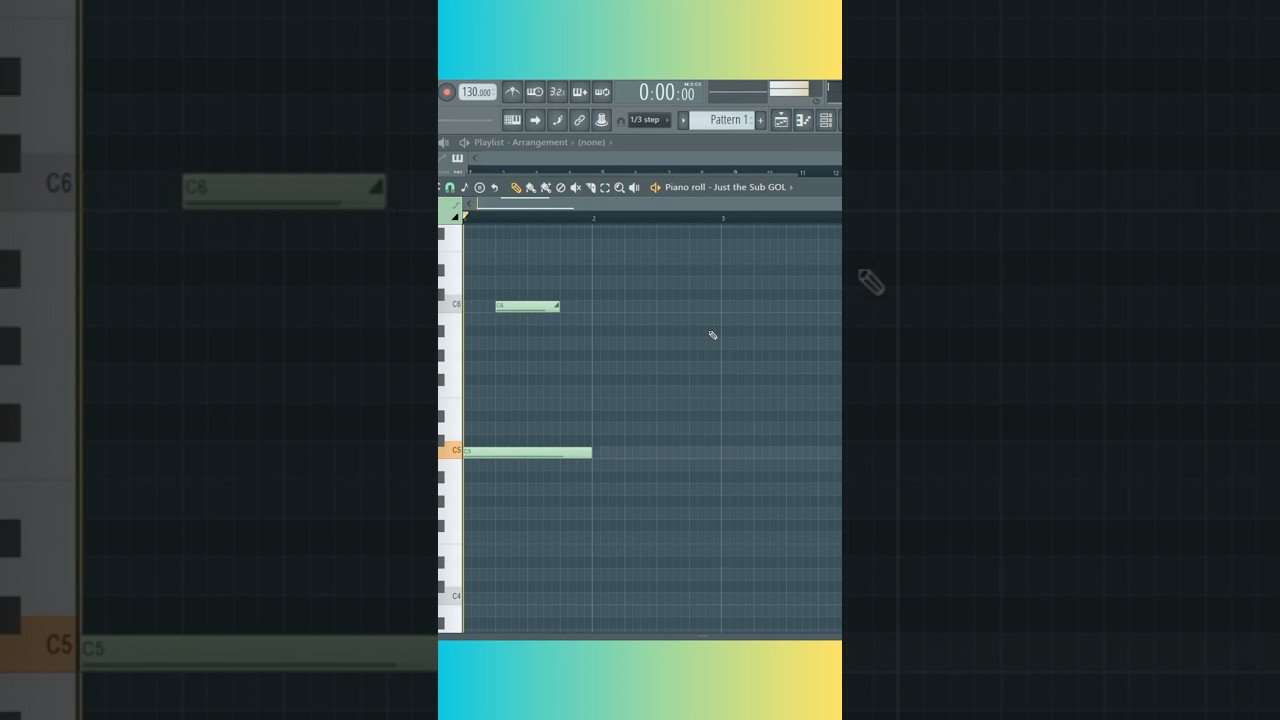Open the 1/3 step snap dropdown
This screenshot has width=1280, height=720.
click(650, 120)
